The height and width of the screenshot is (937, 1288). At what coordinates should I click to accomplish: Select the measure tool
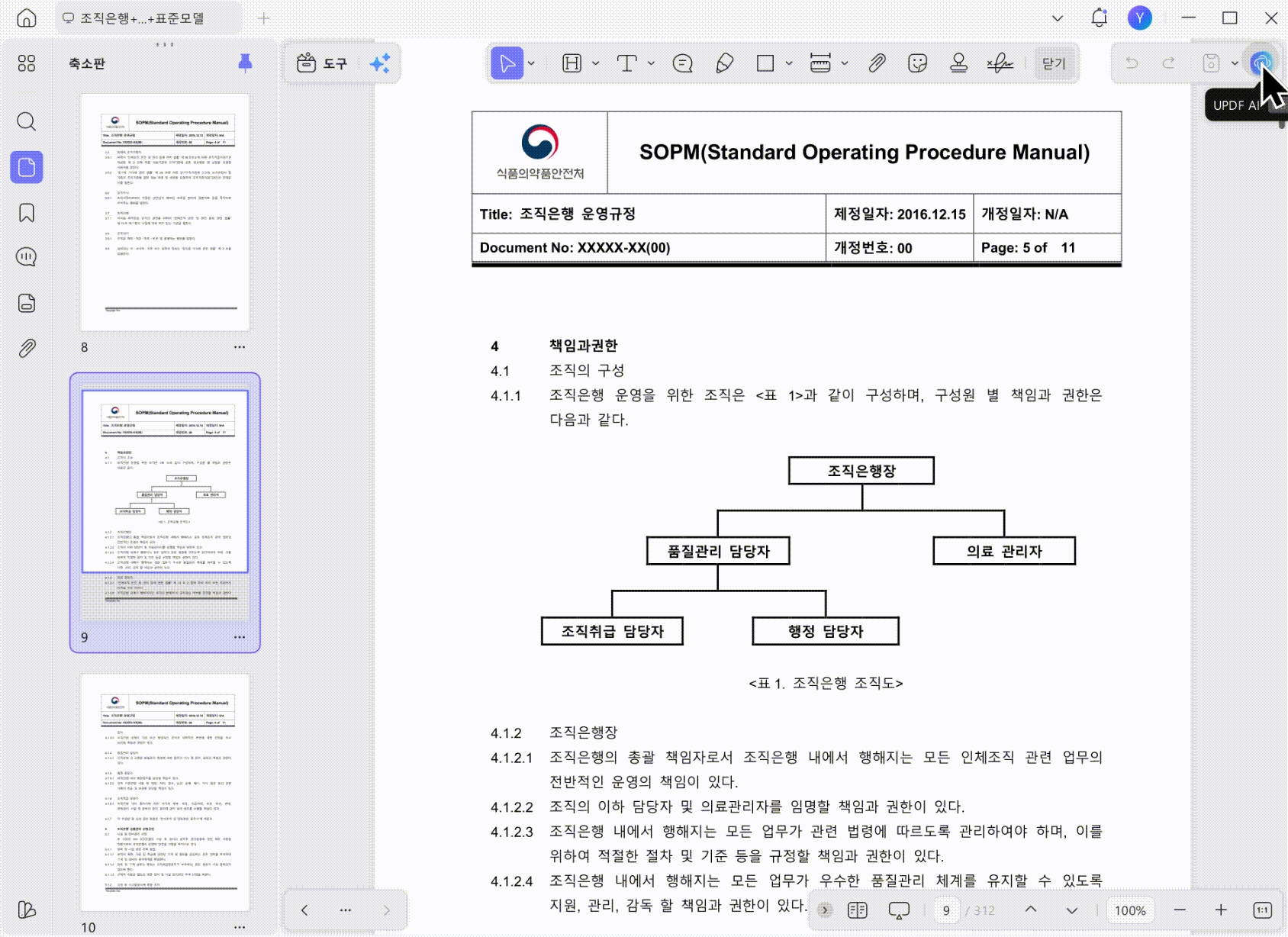pyautogui.click(x=820, y=63)
